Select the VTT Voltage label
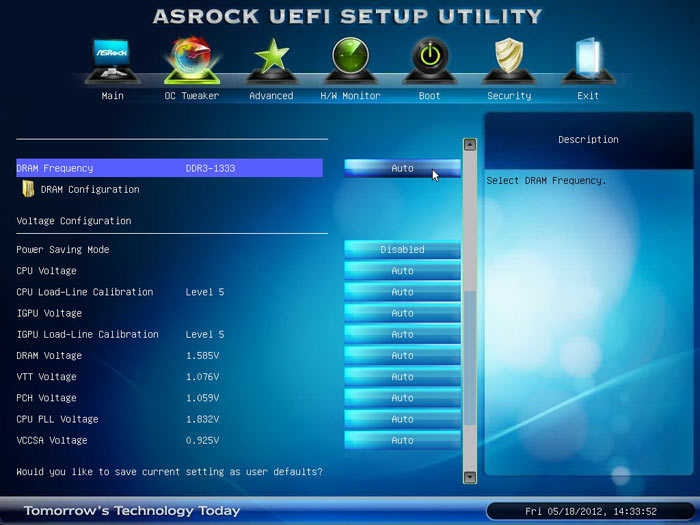The image size is (700, 525). click(x=46, y=377)
